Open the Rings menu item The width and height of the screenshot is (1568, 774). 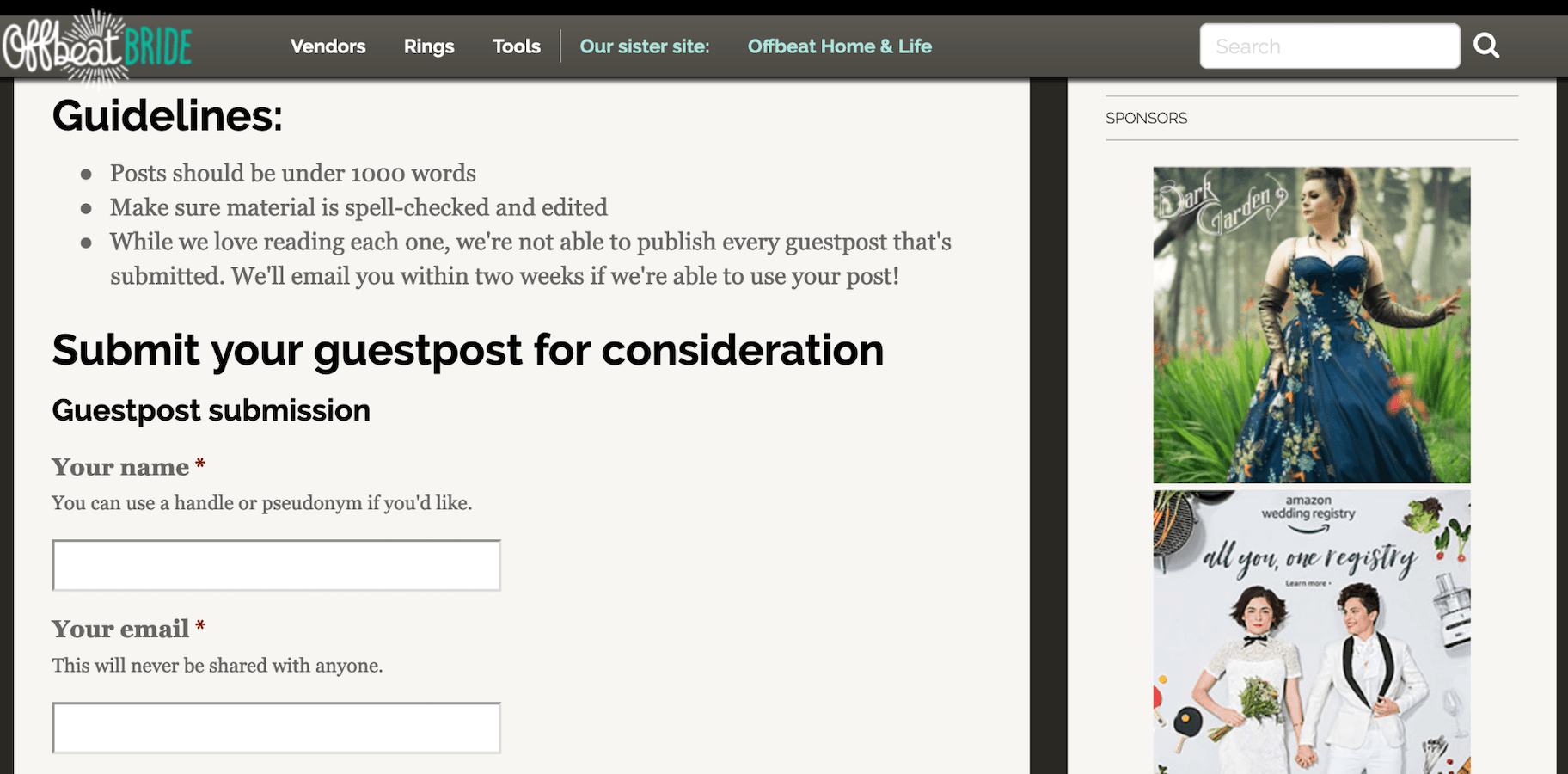pyautogui.click(x=429, y=46)
